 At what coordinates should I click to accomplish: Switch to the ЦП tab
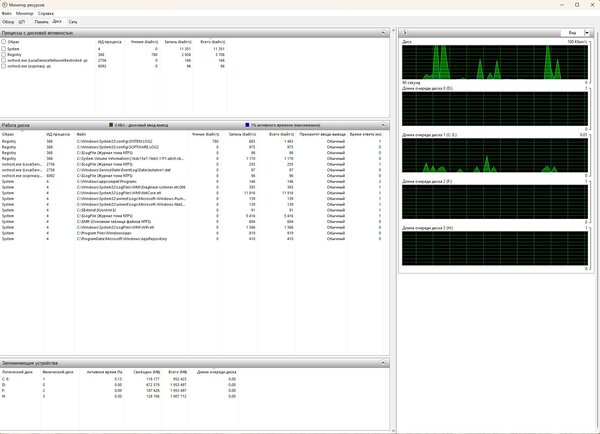tap(21, 22)
